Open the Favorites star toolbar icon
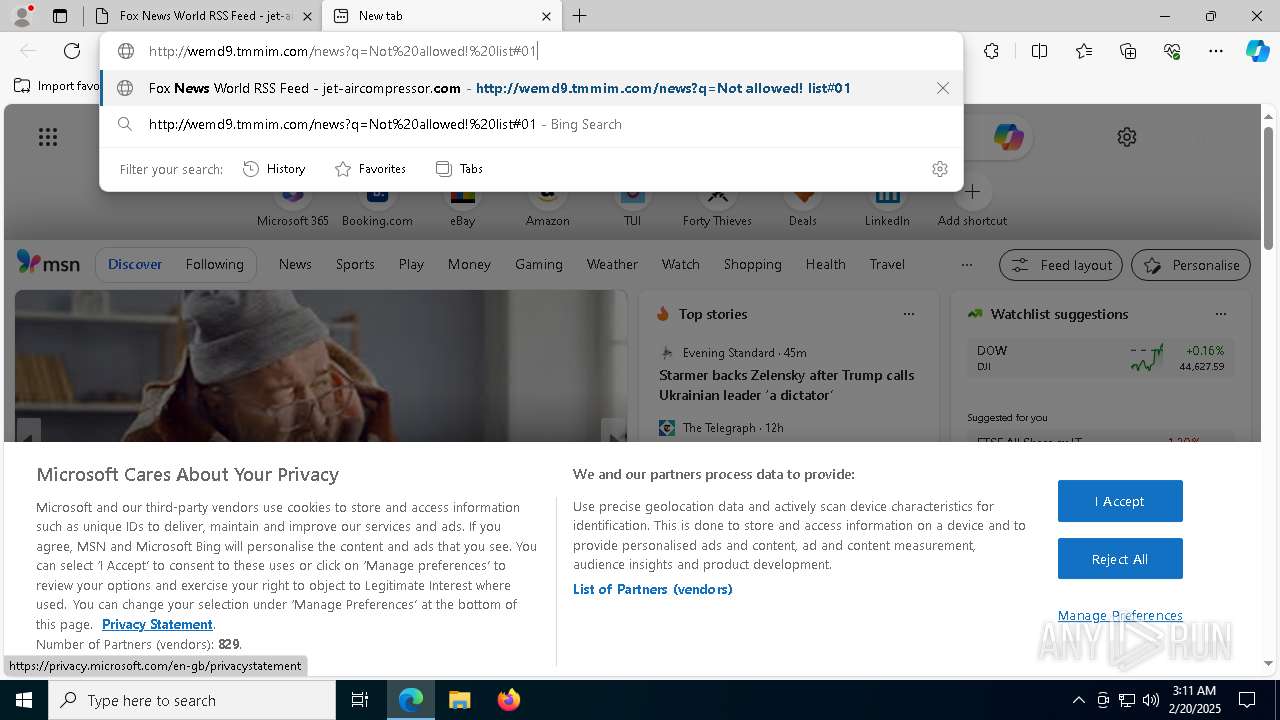 (1084, 51)
